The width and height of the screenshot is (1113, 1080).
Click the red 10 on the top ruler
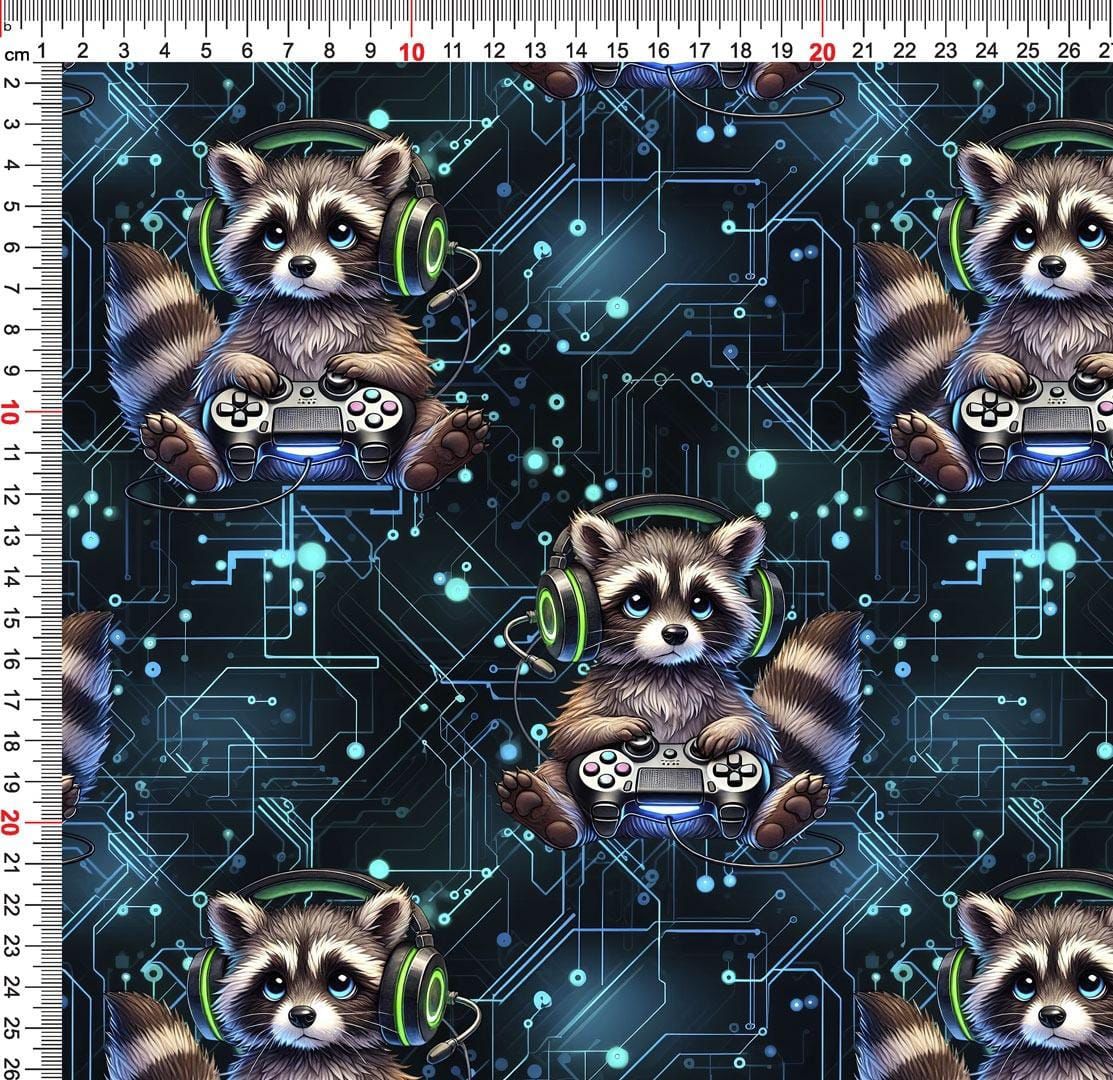[x=411, y=51]
